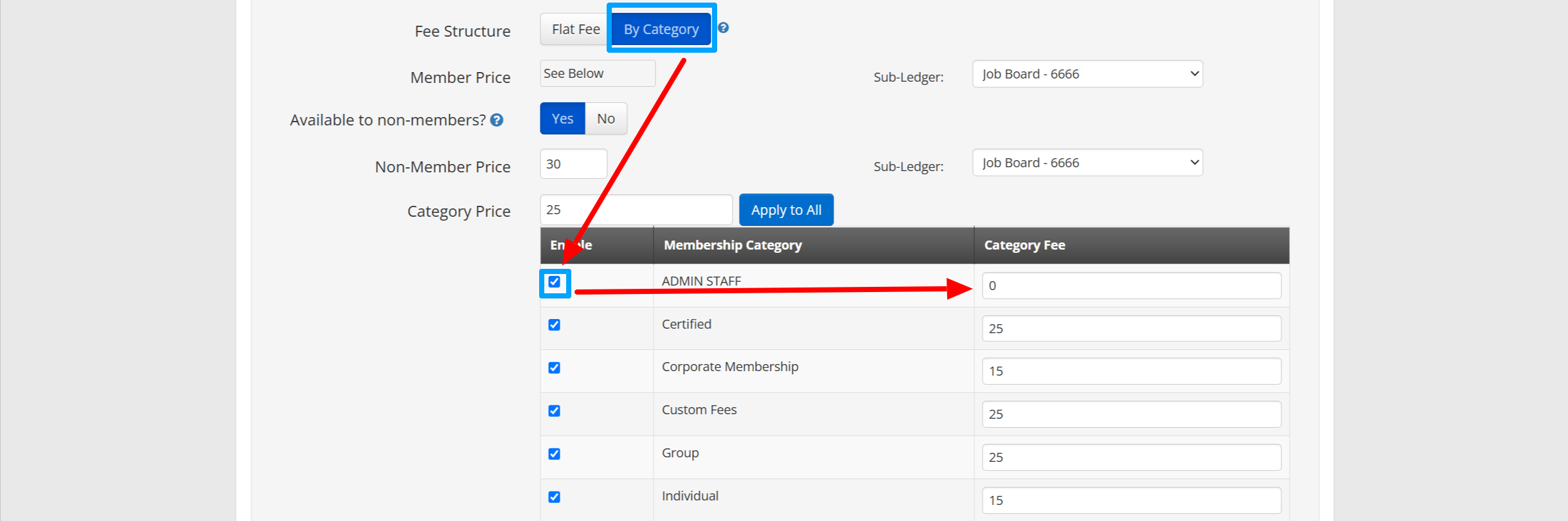Select the Flat Fee structure option
This screenshot has height=521, width=1568.
(575, 30)
